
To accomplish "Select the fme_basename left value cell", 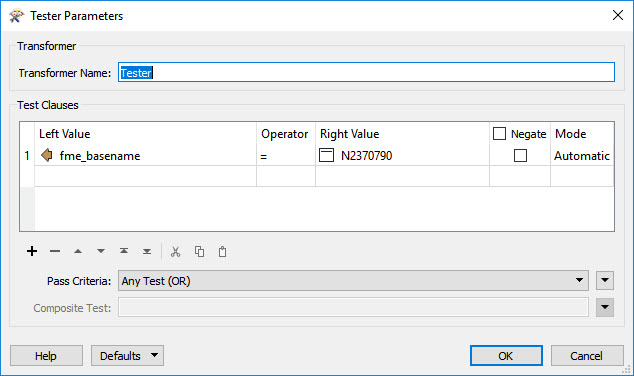I will (x=146, y=156).
